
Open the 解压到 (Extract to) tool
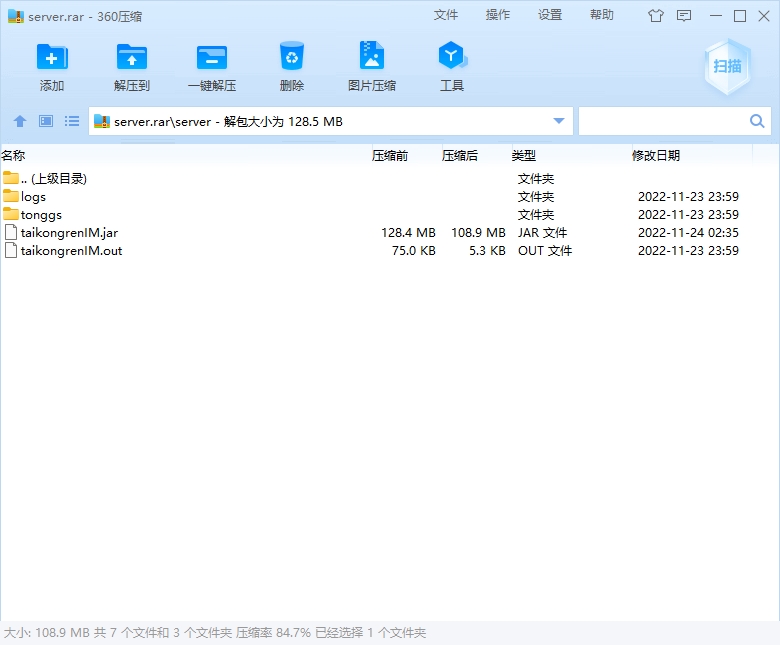[132, 57]
